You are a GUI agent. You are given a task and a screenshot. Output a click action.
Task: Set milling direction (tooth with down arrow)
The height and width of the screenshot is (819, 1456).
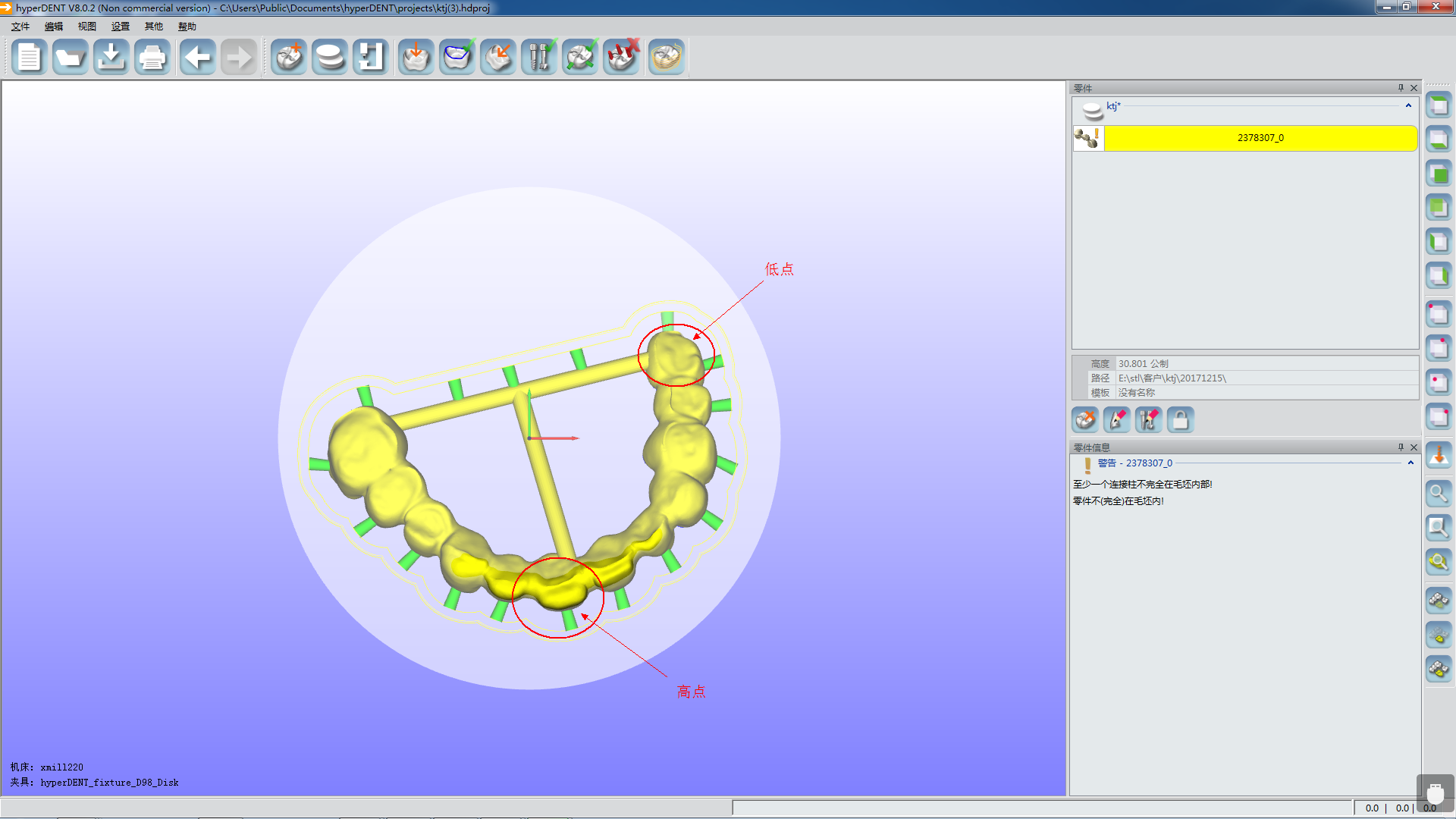[x=416, y=58]
